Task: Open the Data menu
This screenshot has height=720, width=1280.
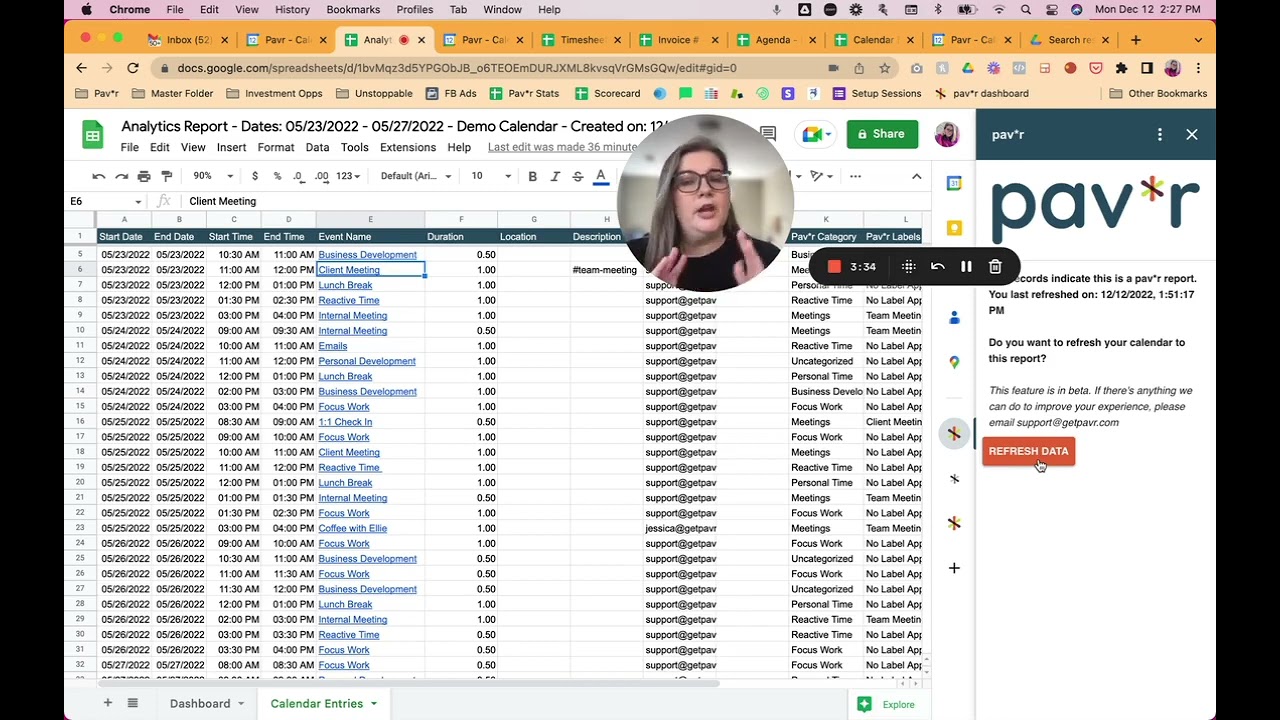Action: coord(317,148)
